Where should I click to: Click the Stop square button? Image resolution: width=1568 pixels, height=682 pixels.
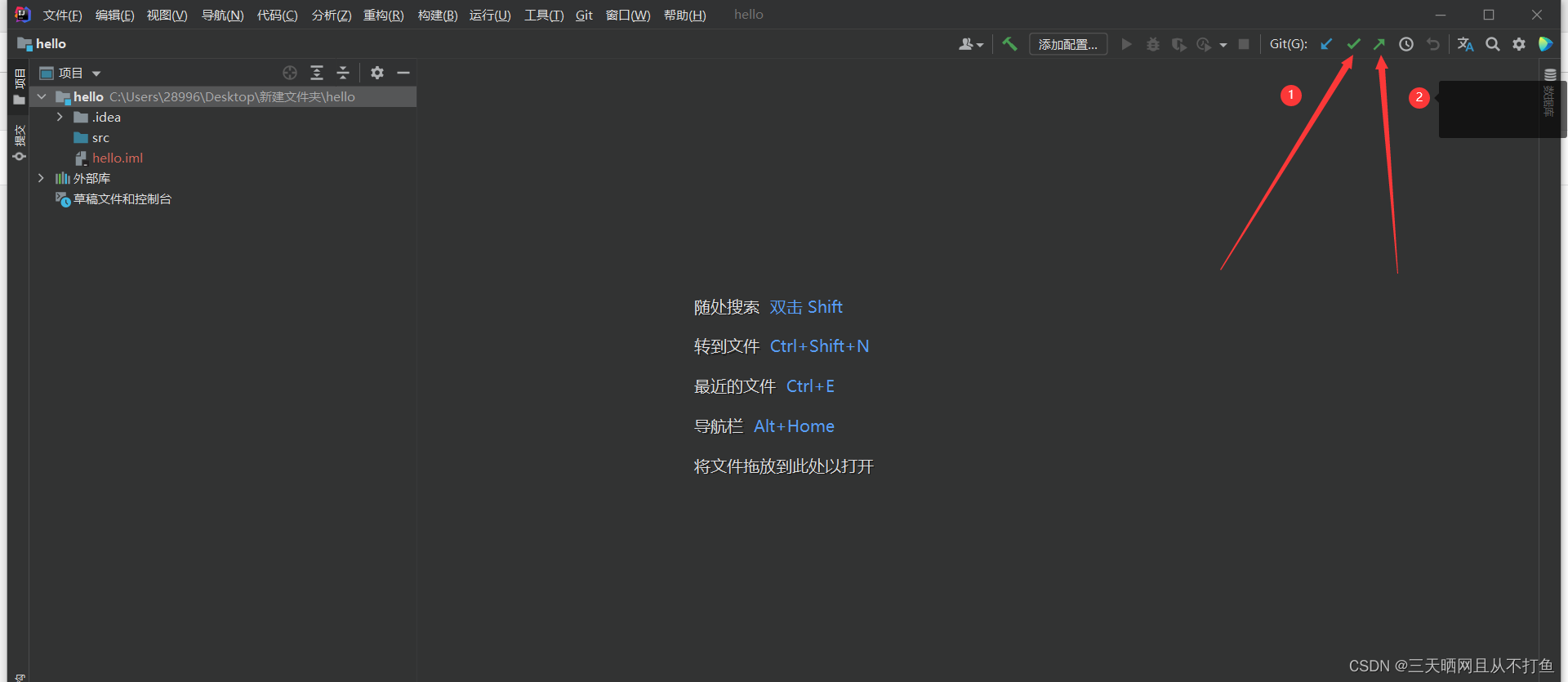pyautogui.click(x=1244, y=44)
